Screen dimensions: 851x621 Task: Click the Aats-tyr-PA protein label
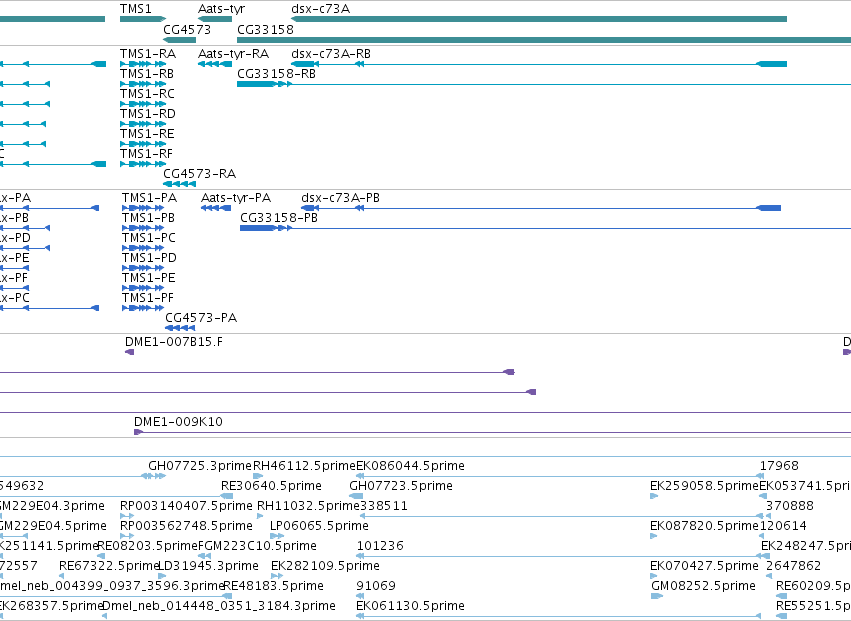click(x=236, y=198)
